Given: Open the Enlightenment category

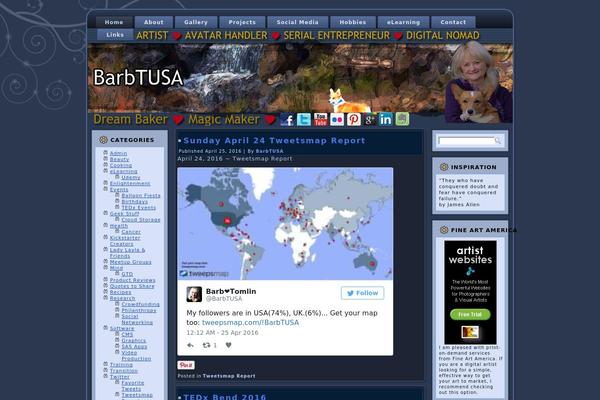Looking at the screenshot, I should click(x=130, y=183).
